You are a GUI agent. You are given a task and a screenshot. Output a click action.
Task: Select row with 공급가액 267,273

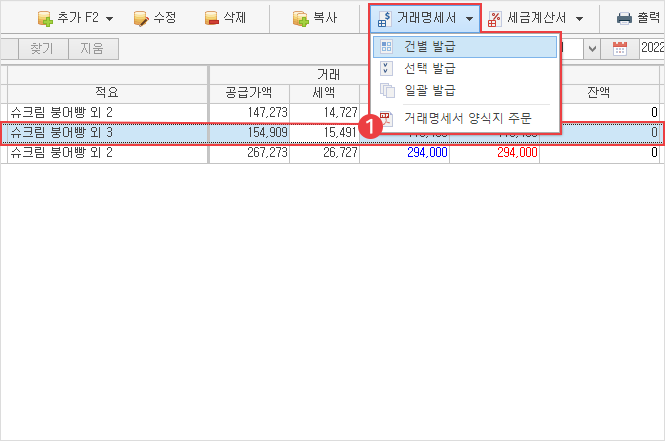333,153
